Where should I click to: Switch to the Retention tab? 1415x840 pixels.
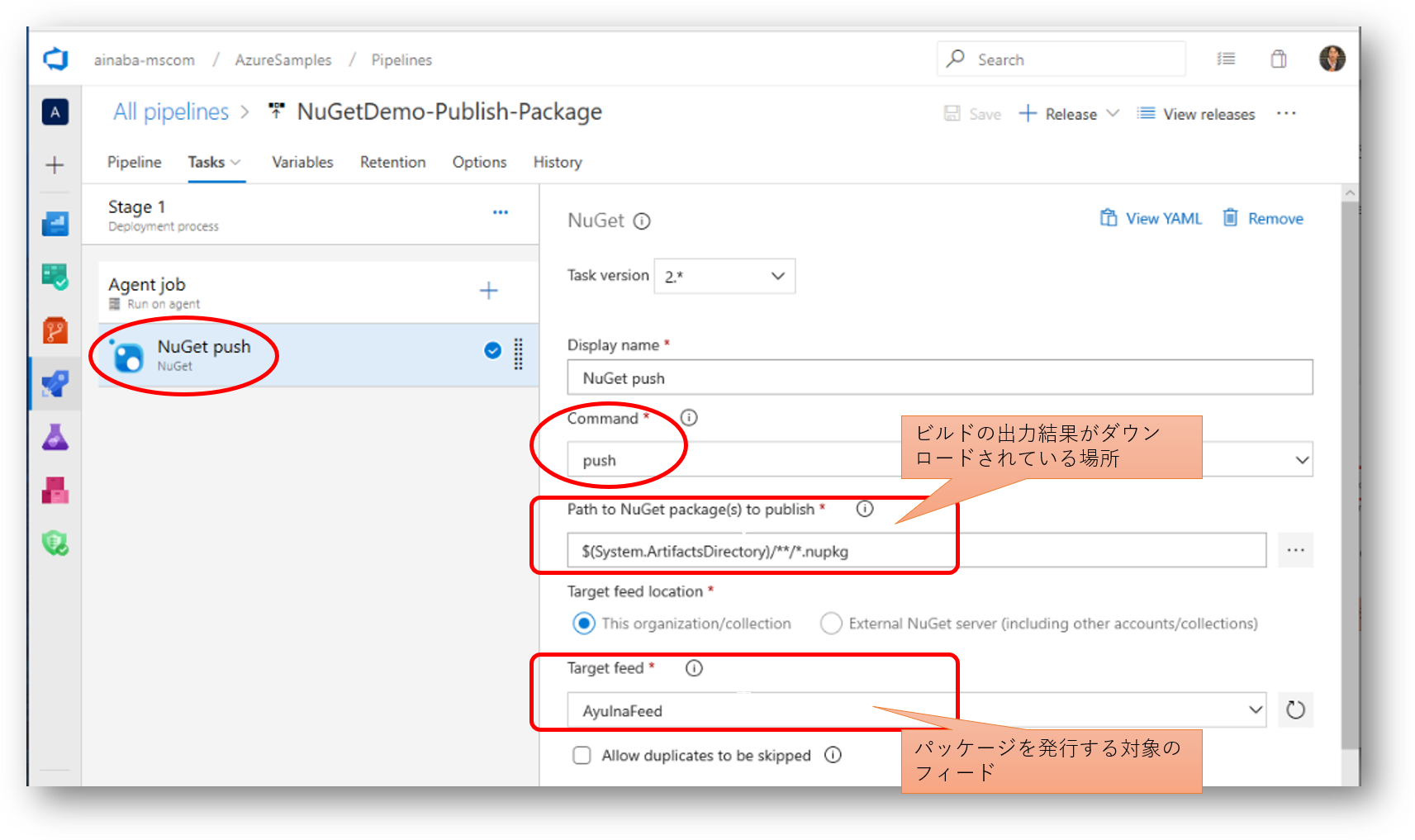(392, 163)
